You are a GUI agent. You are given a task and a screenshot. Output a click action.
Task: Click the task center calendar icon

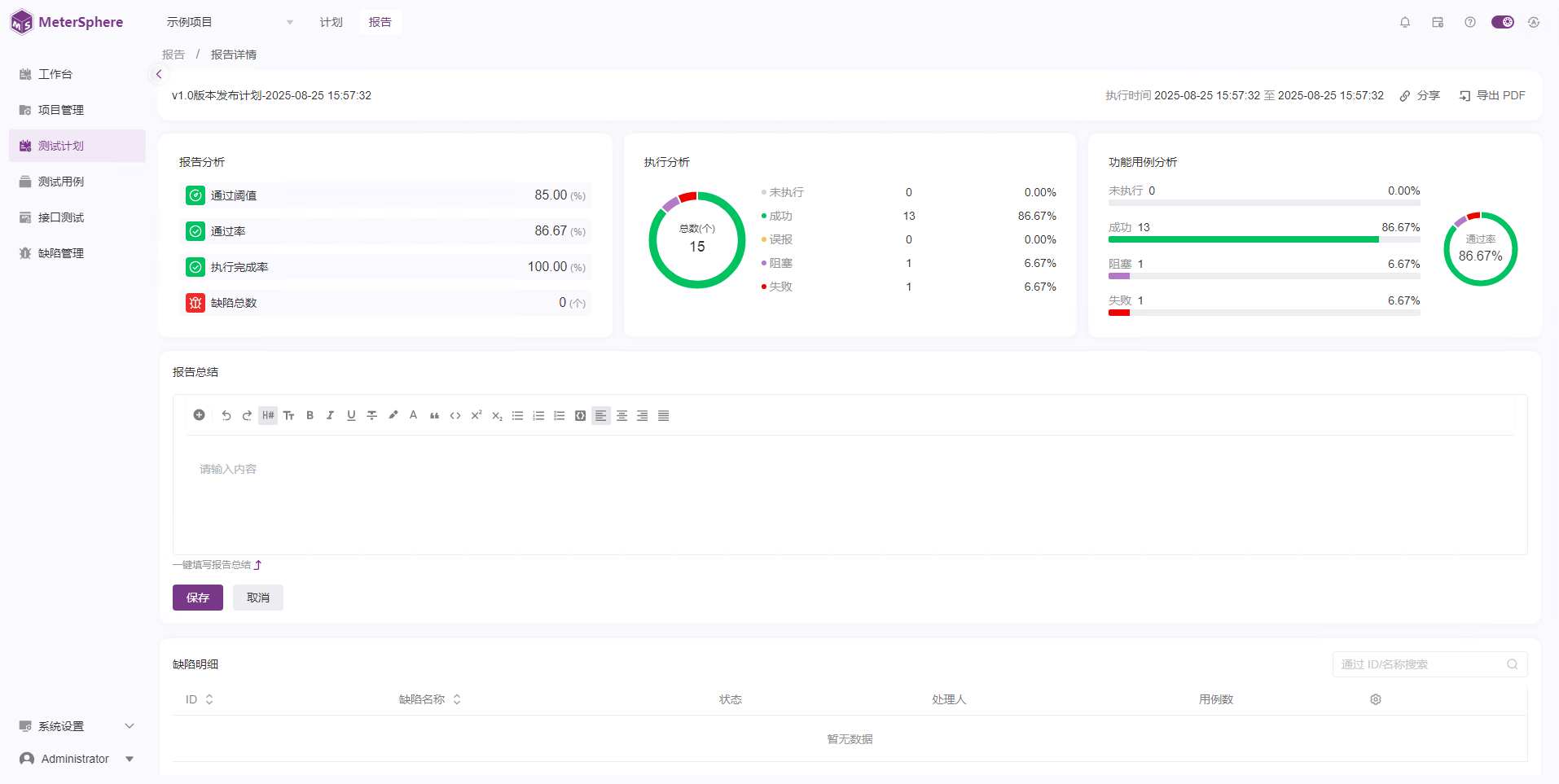pyautogui.click(x=1438, y=22)
